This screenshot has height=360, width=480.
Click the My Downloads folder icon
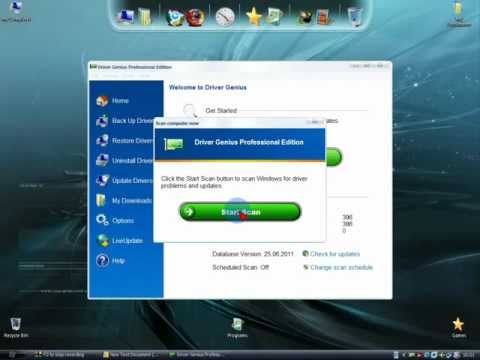point(101,201)
